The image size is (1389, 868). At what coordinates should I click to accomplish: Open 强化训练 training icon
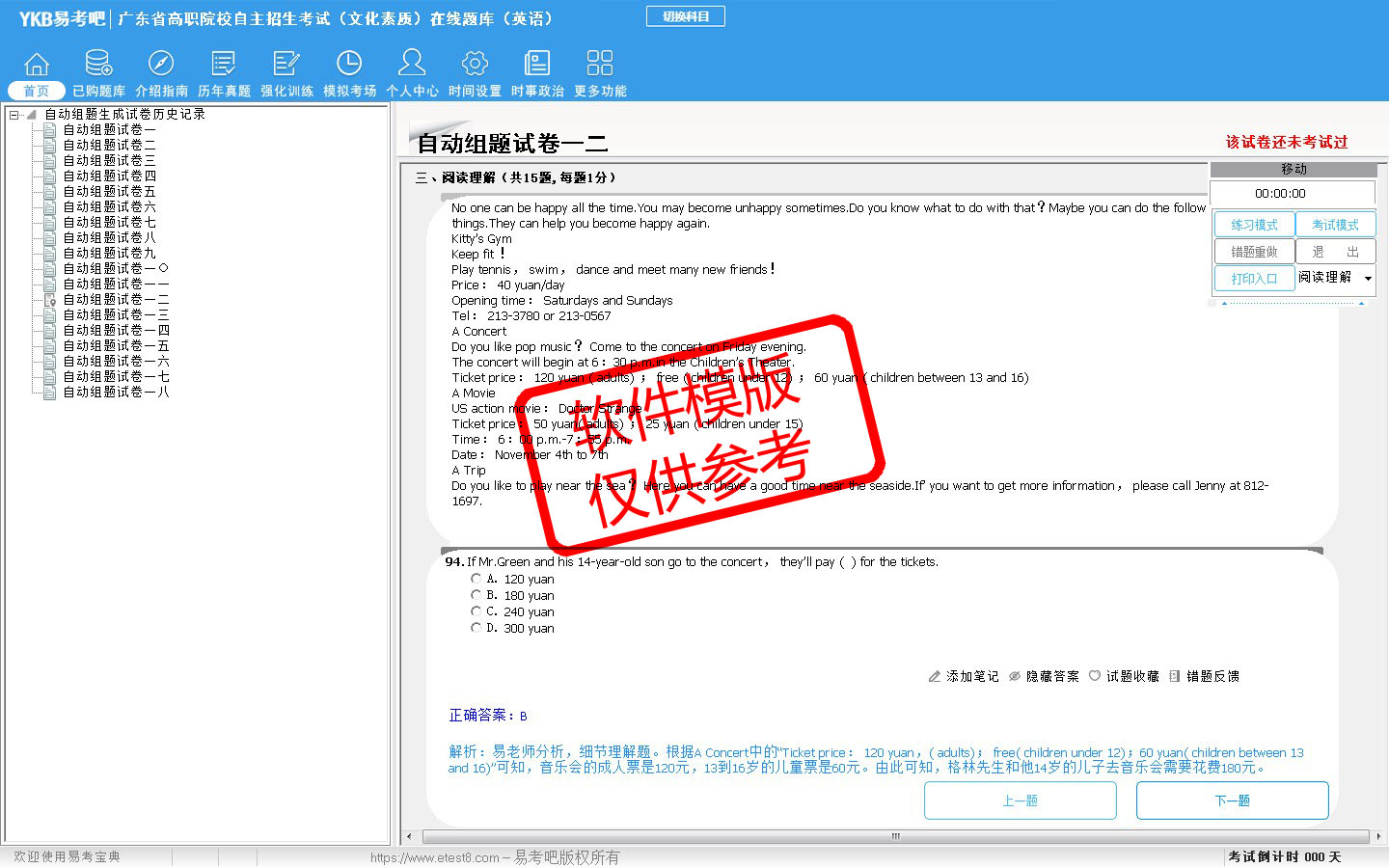(286, 65)
